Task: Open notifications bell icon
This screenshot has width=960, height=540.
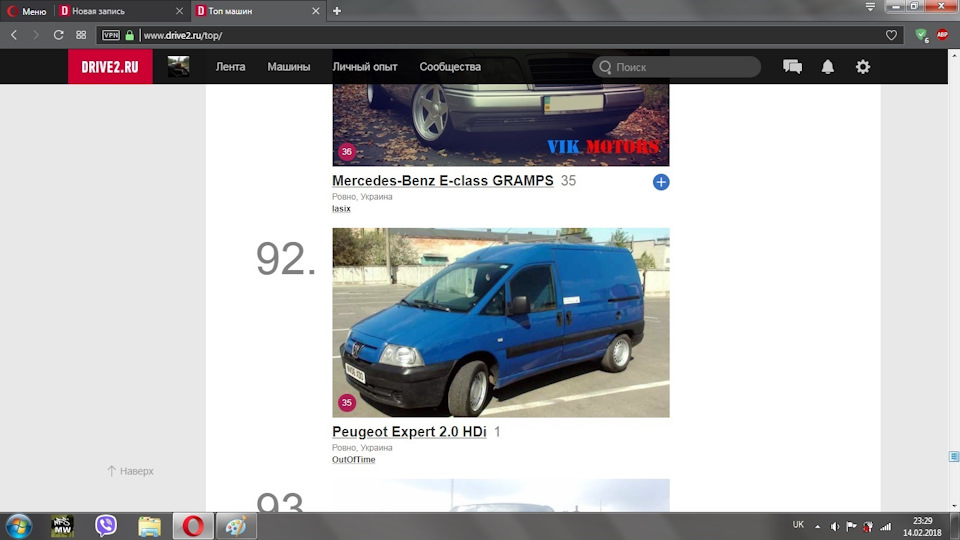Action: click(x=828, y=67)
